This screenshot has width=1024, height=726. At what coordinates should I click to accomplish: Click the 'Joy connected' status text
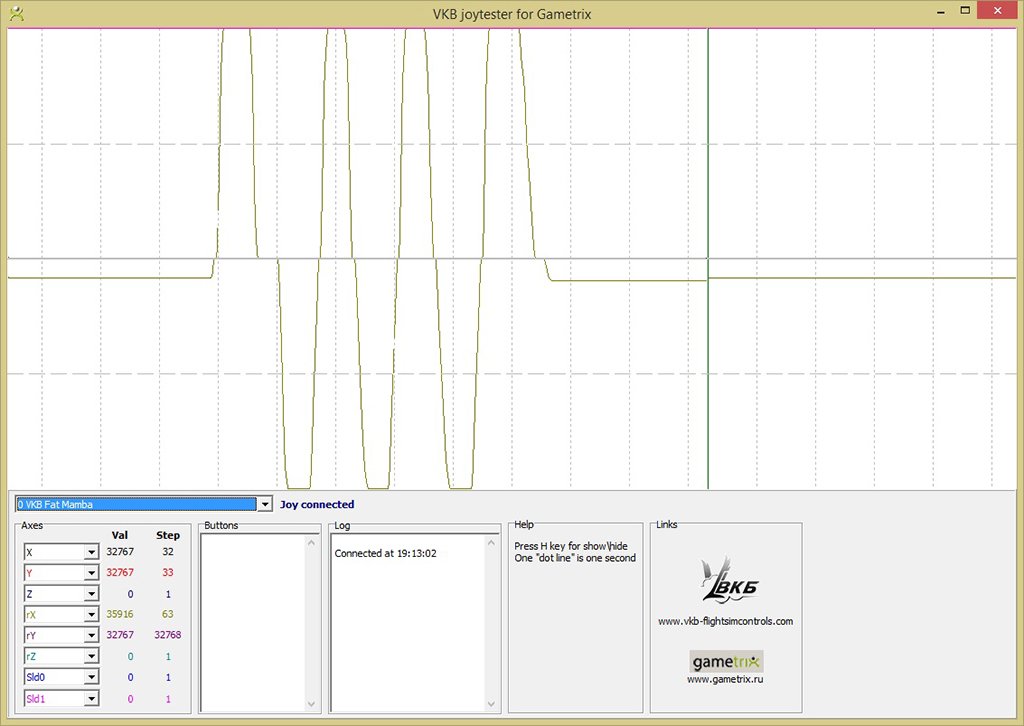click(x=317, y=504)
